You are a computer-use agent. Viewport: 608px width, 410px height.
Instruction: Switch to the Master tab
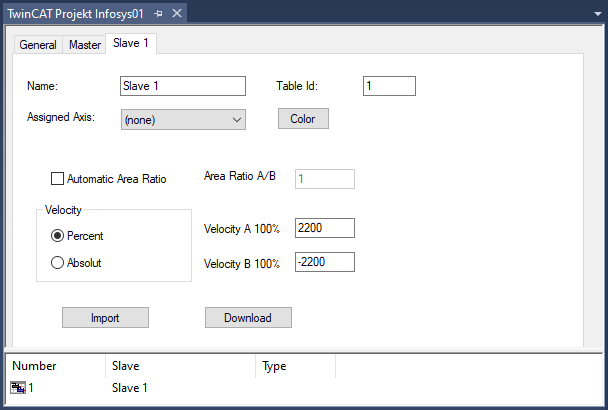pyautogui.click(x=85, y=45)
